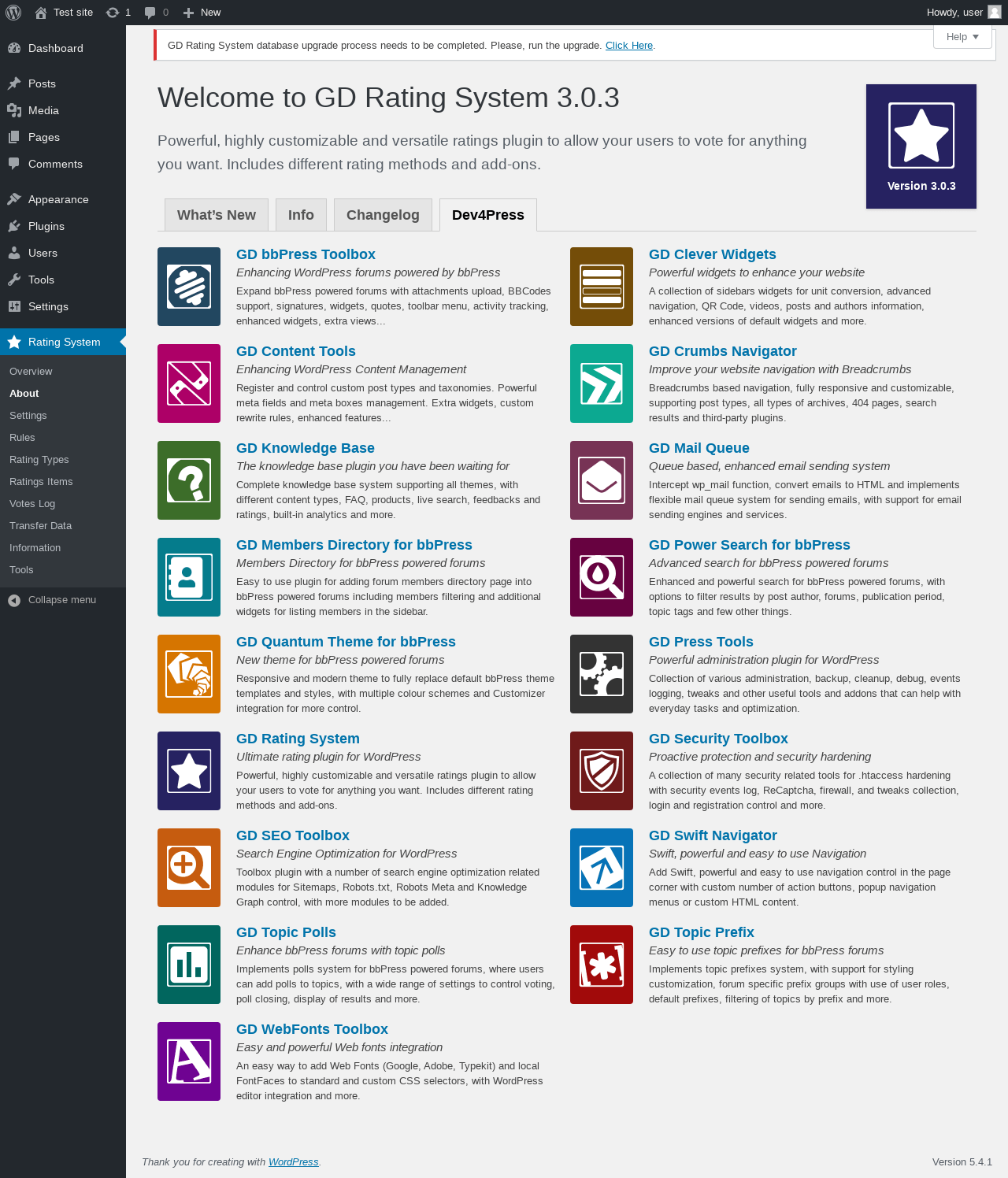Viewport: 1008px width, 1178px height.
Task: Open the GD Swift Navigator title link
Action: pyautogui.click(x=713, y=835)
